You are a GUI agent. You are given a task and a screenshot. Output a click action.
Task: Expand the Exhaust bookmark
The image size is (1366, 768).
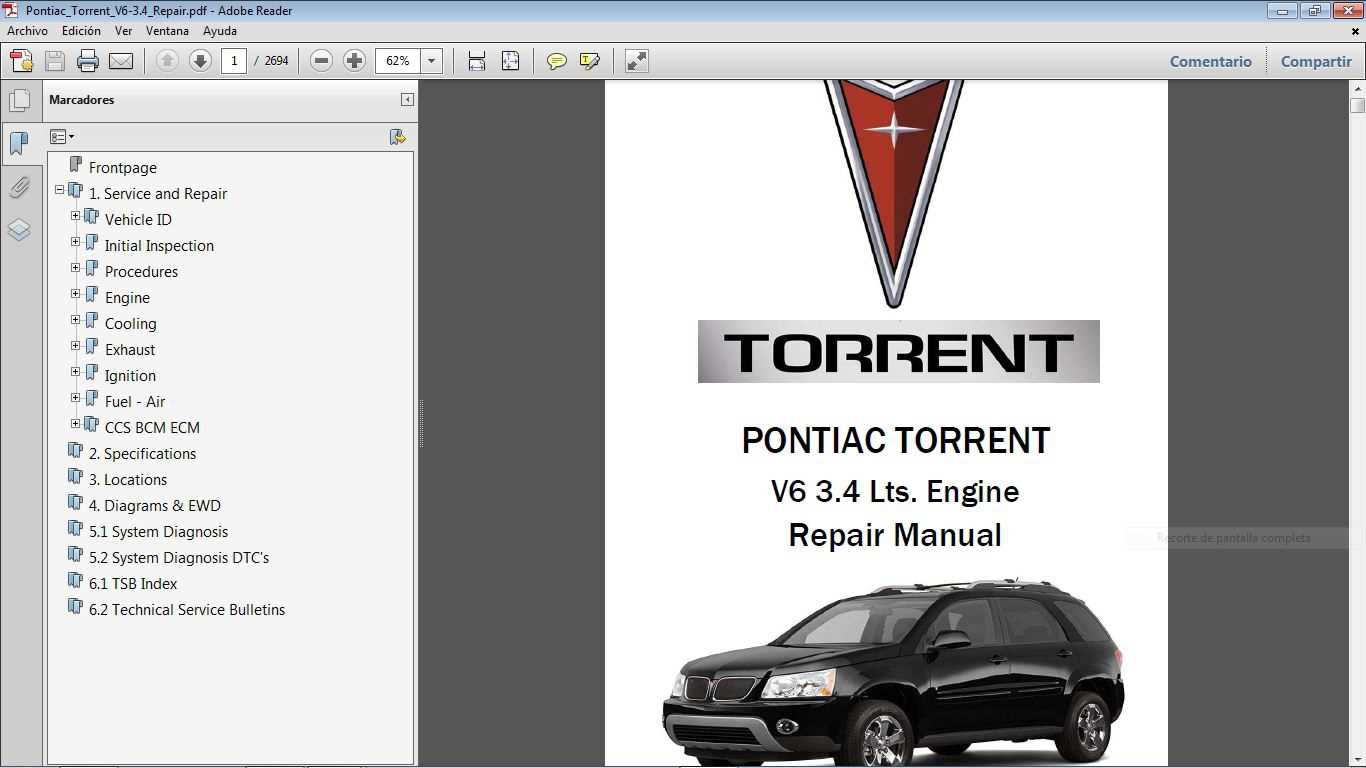coord(75,346)
